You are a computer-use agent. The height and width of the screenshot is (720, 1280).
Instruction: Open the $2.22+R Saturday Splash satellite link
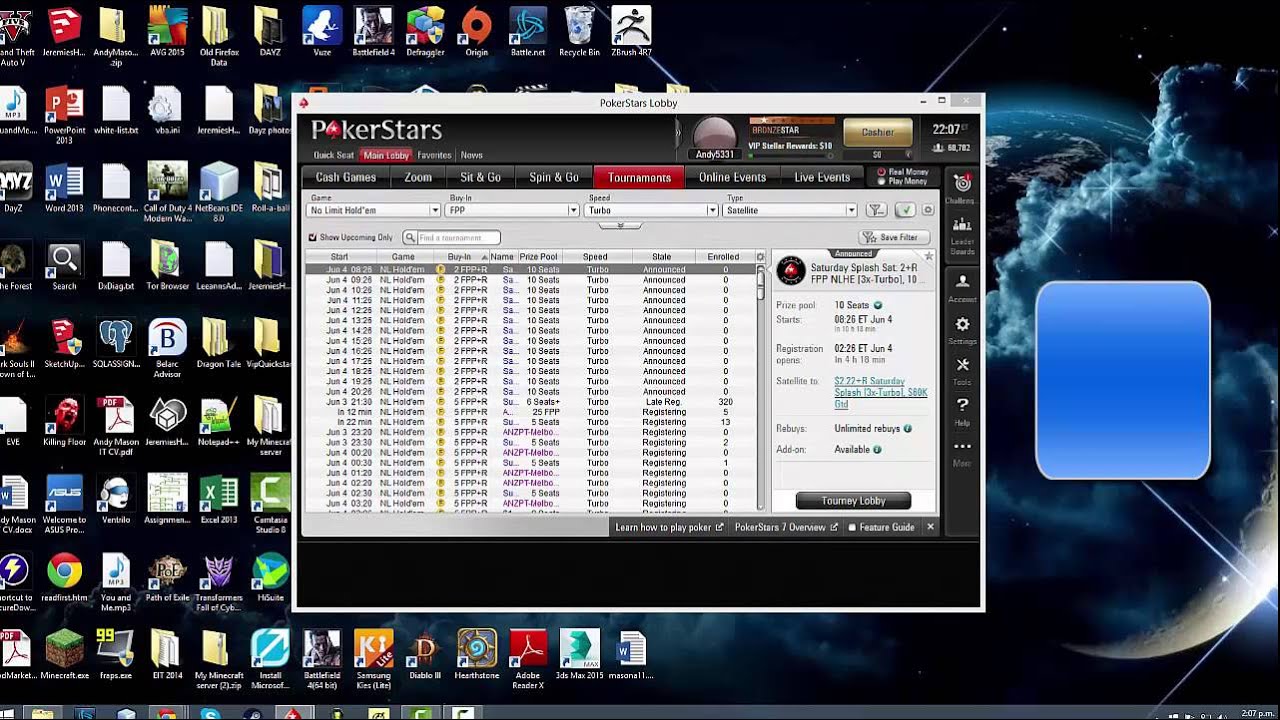pos(880,392)
